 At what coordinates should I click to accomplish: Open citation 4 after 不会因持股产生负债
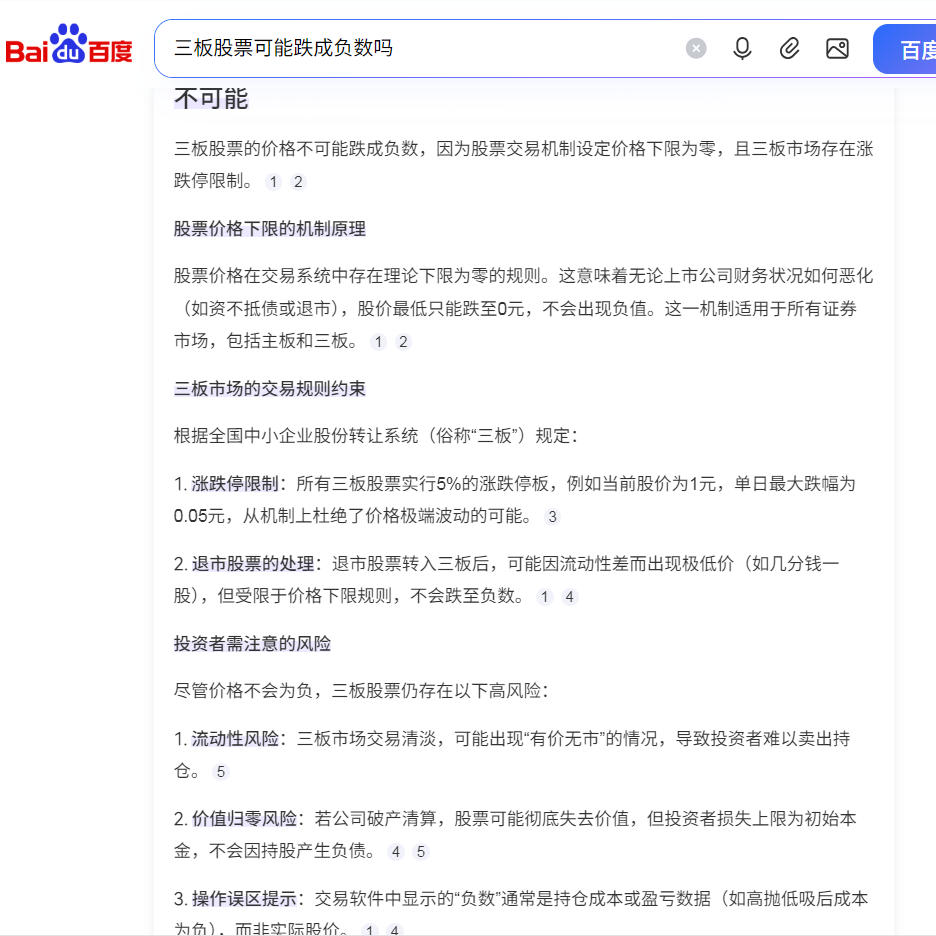click(395, 852)
